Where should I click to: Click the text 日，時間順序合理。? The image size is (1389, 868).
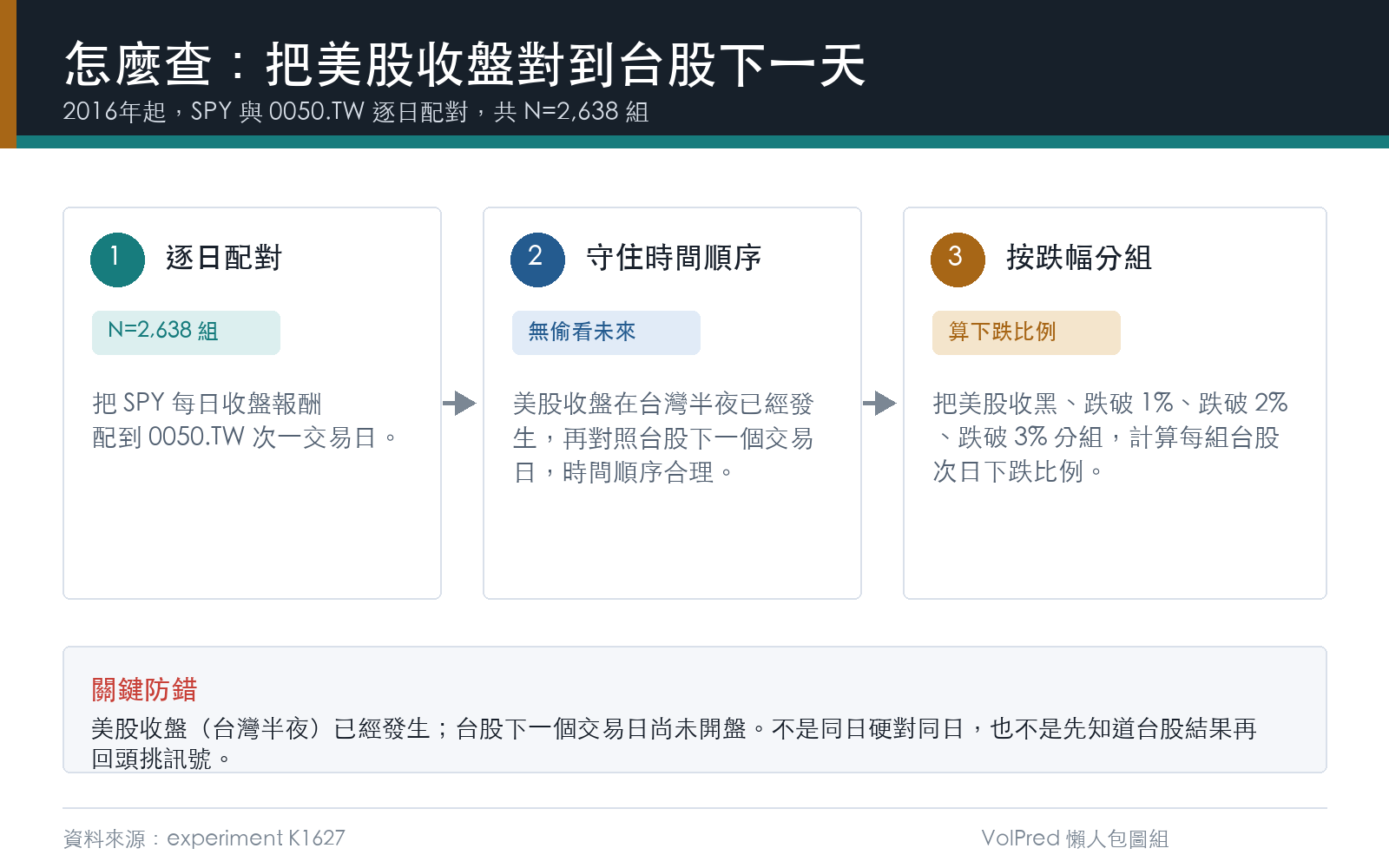point(623,472)
